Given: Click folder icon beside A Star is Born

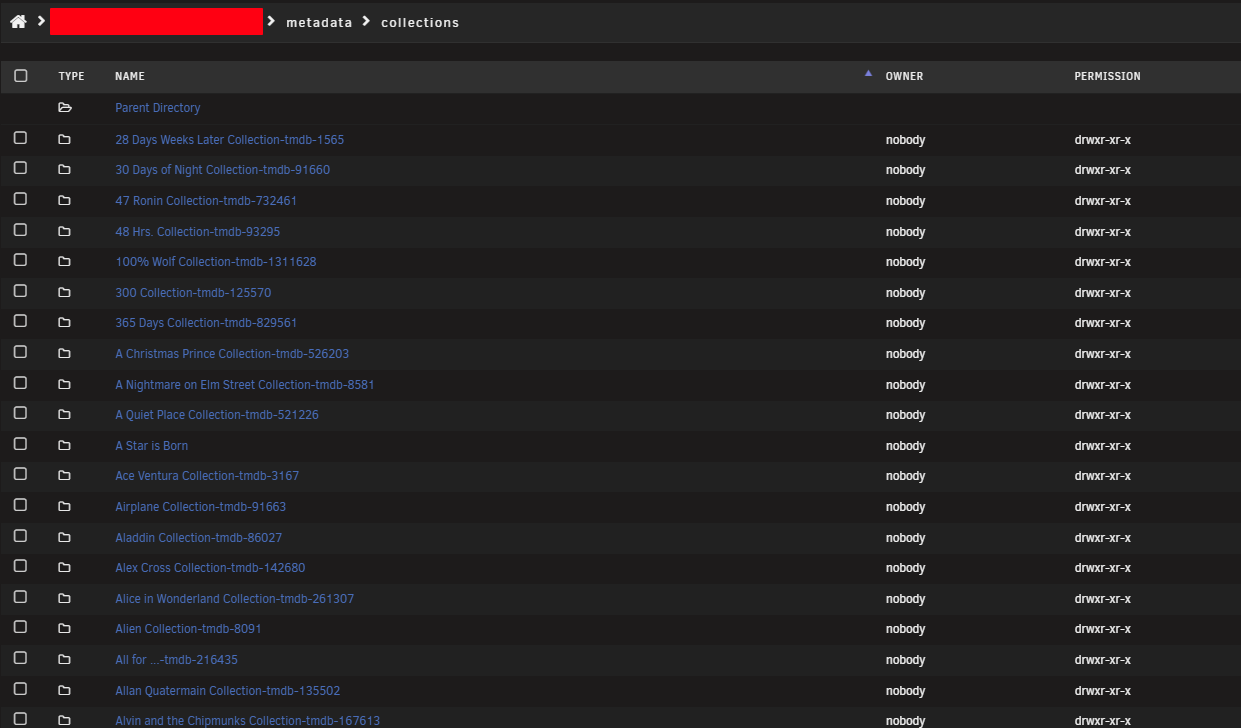Looking at the screenshot, I should pos(65,445).
